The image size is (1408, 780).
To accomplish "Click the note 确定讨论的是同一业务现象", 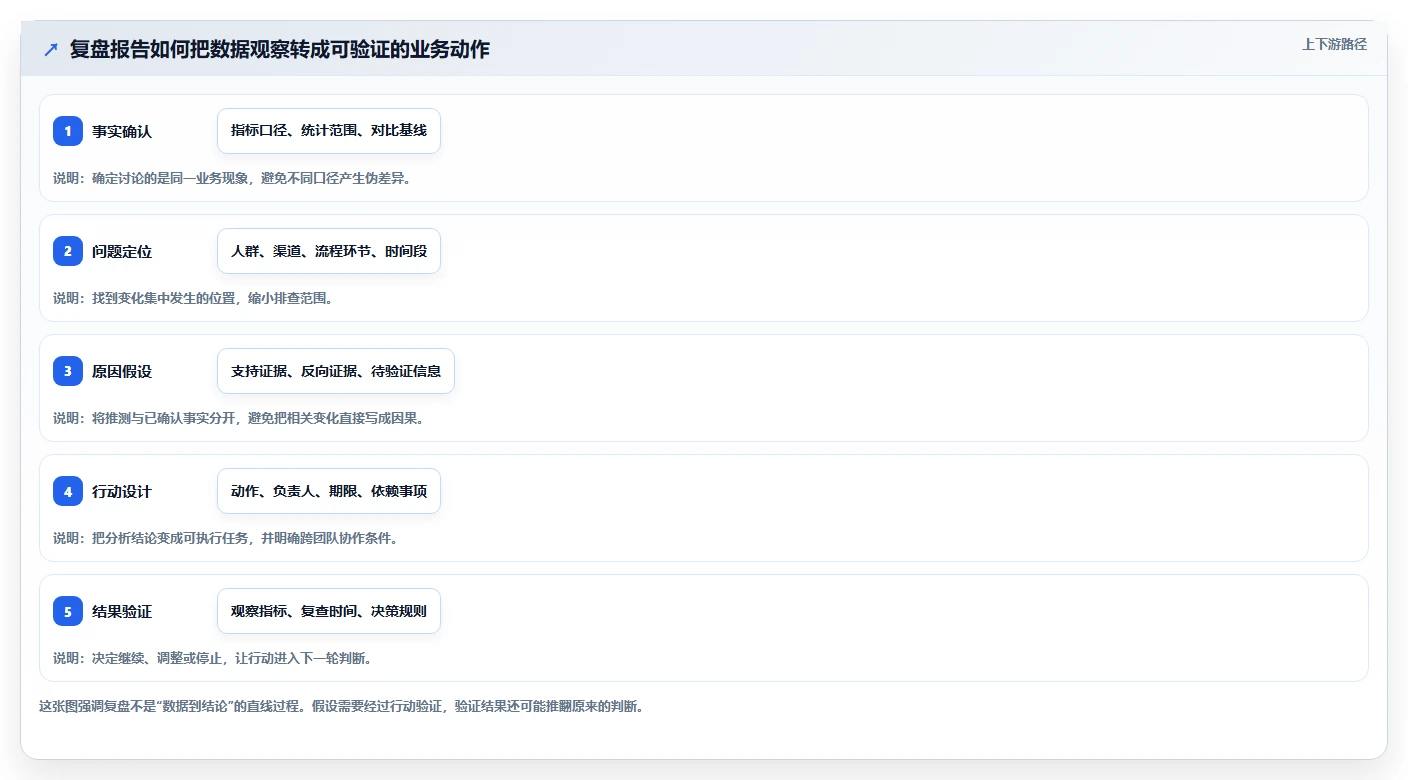I will click(232, 178).
